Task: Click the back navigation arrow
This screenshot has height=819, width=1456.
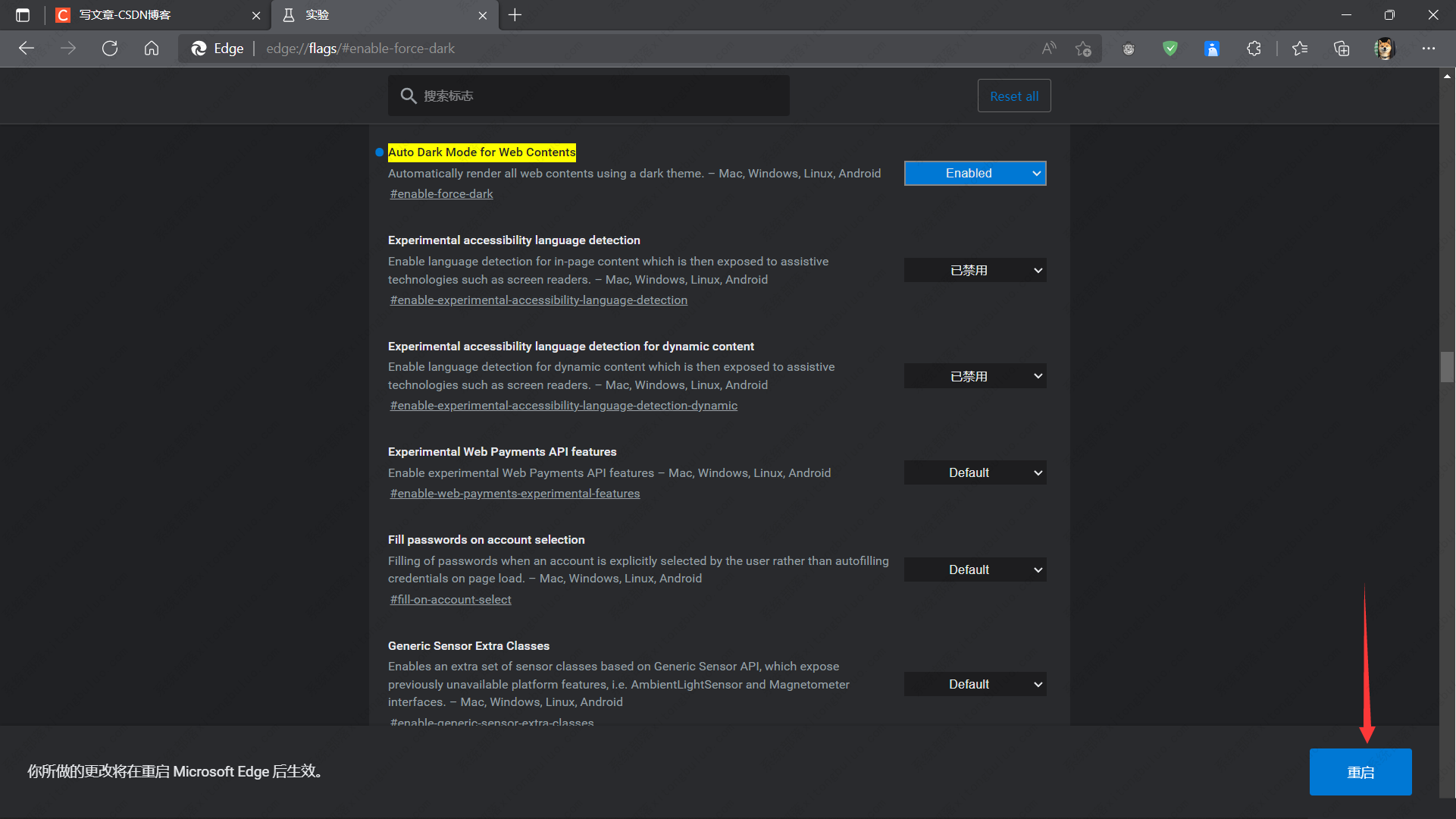Action: (27, 49)
